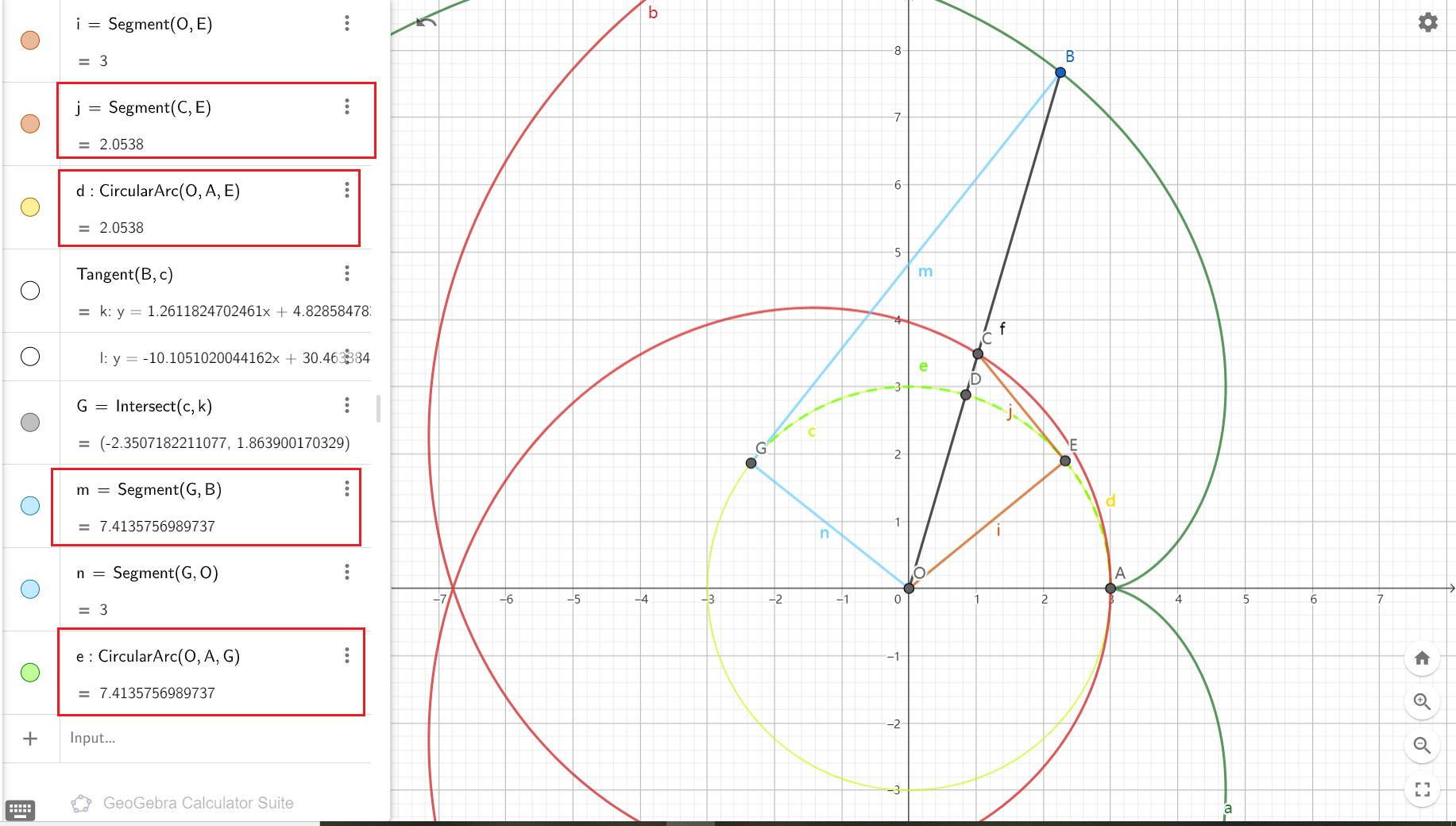Viewport: 1456px width, 826px height.
Task: Click the plus icon beside Input
Action: 30,739
